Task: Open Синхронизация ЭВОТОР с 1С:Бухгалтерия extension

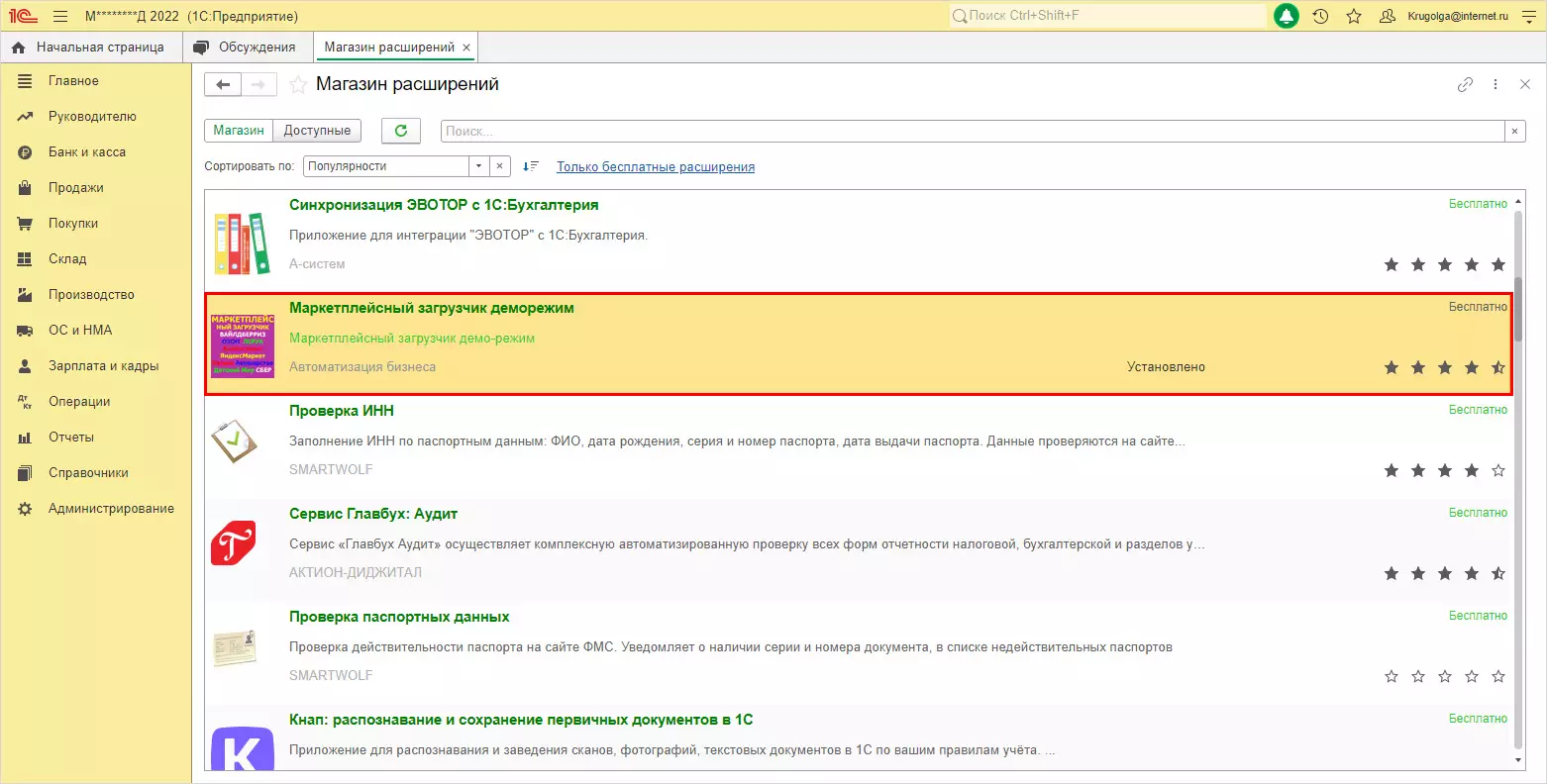Action: coord(444,205)
